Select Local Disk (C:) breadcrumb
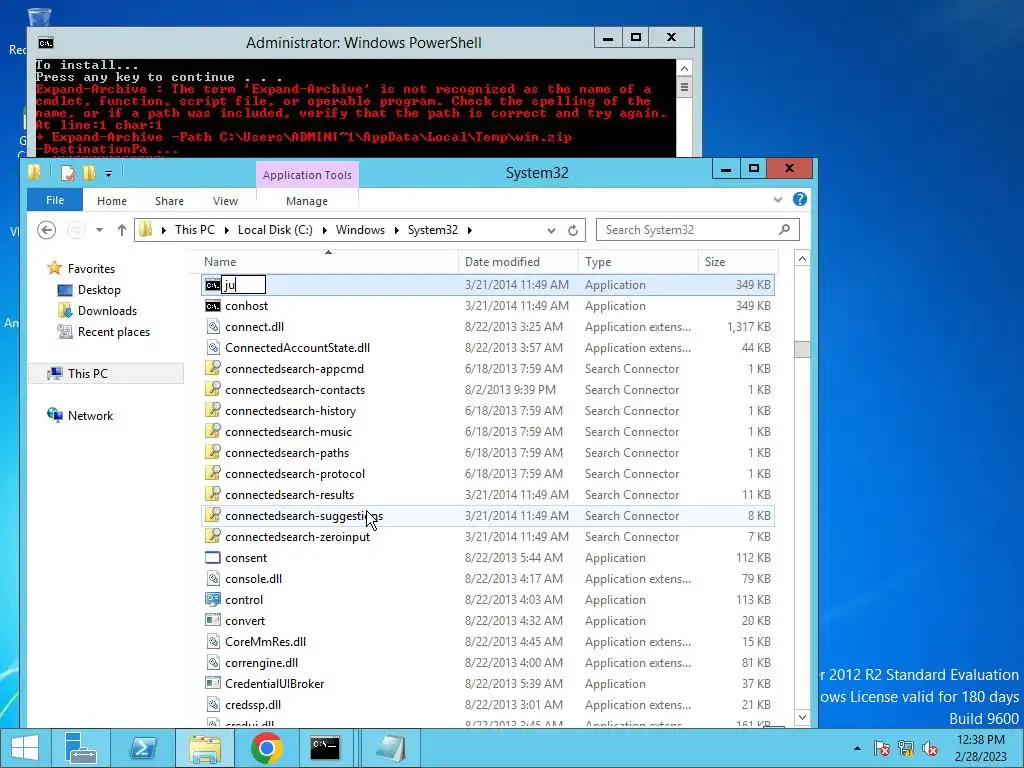The width and height of the screenshot is (1024, 768). click(275, 230)
